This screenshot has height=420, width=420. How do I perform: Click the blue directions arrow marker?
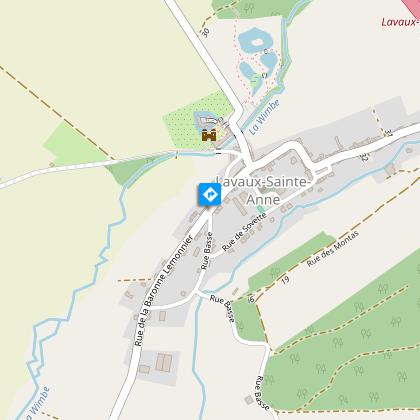210,194
